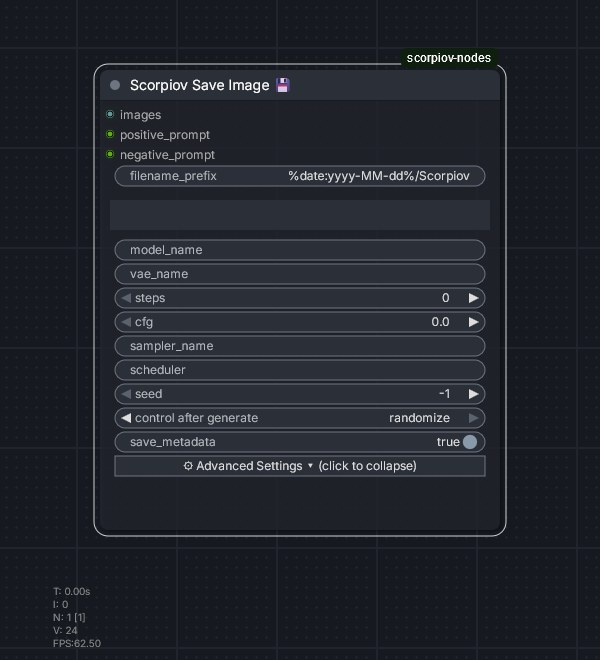Click the filename_prefix field

pyautogui.click(x=300, y=176)
